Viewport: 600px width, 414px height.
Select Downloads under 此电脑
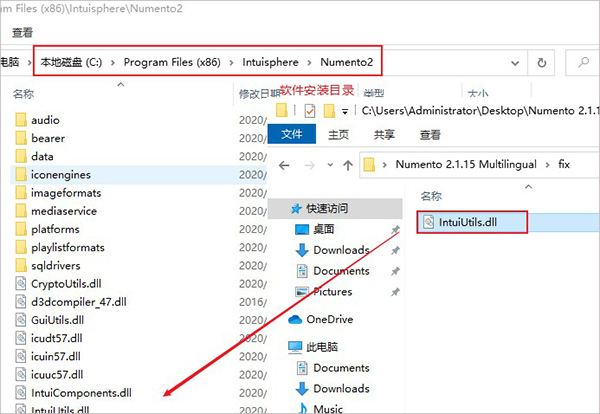341,388
